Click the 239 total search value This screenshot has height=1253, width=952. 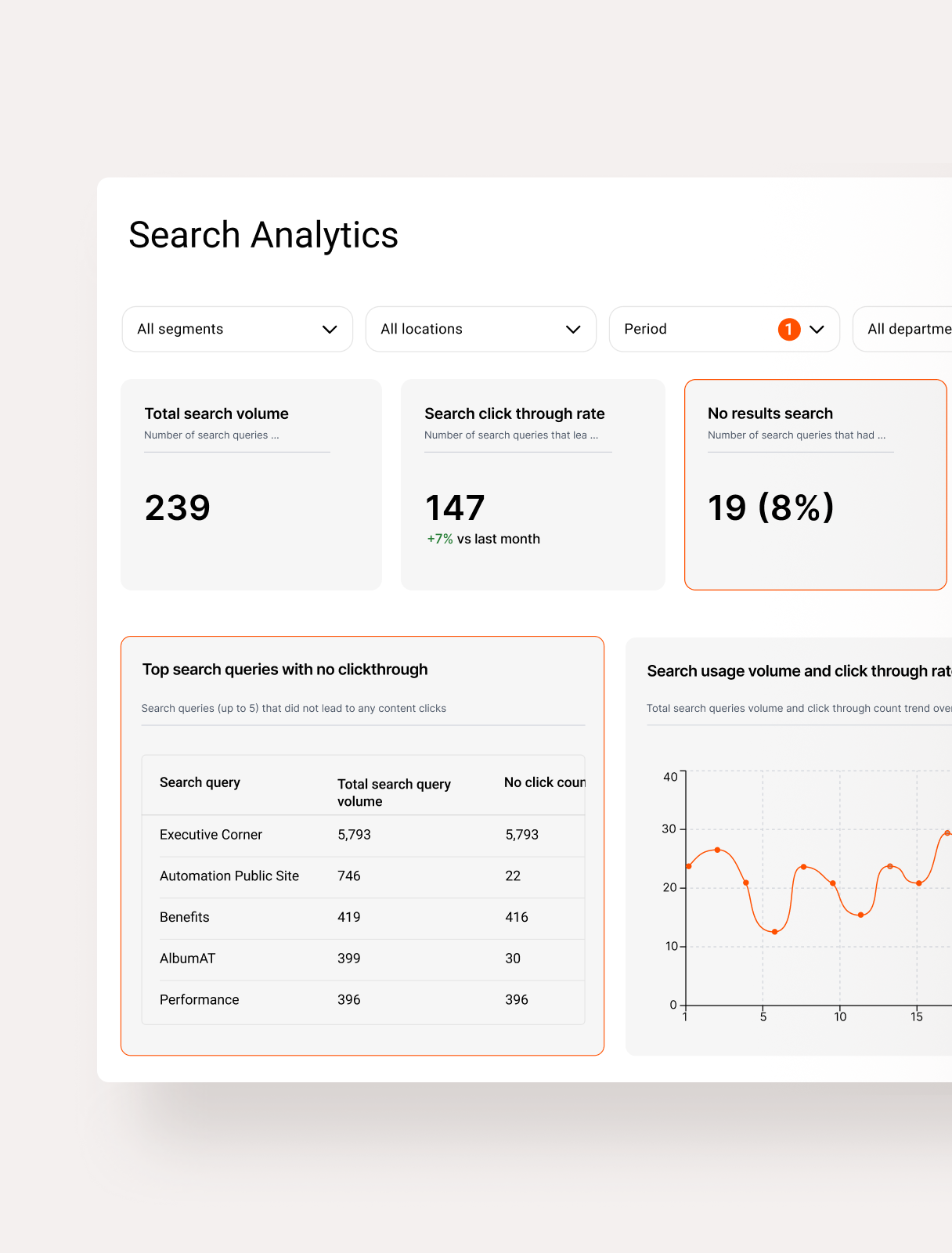pos(178,507)
